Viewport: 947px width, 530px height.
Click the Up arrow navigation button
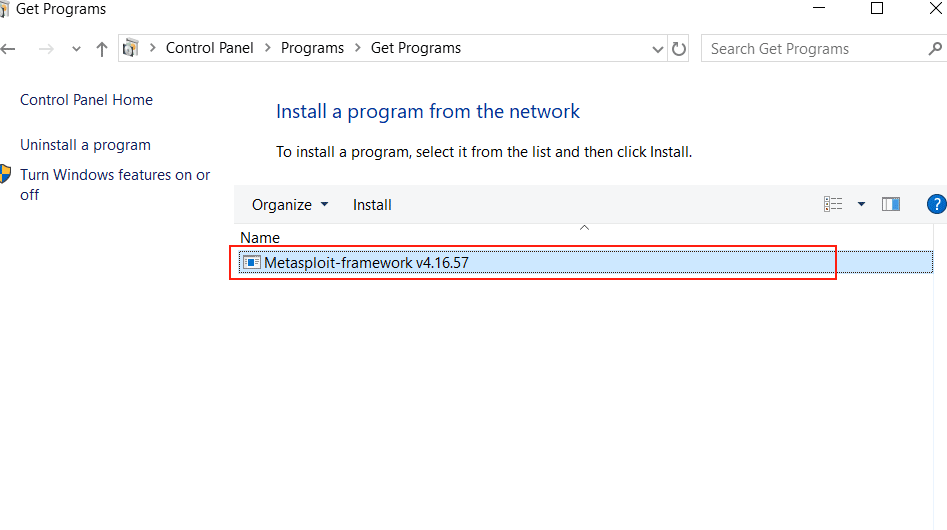click(102, 49)
